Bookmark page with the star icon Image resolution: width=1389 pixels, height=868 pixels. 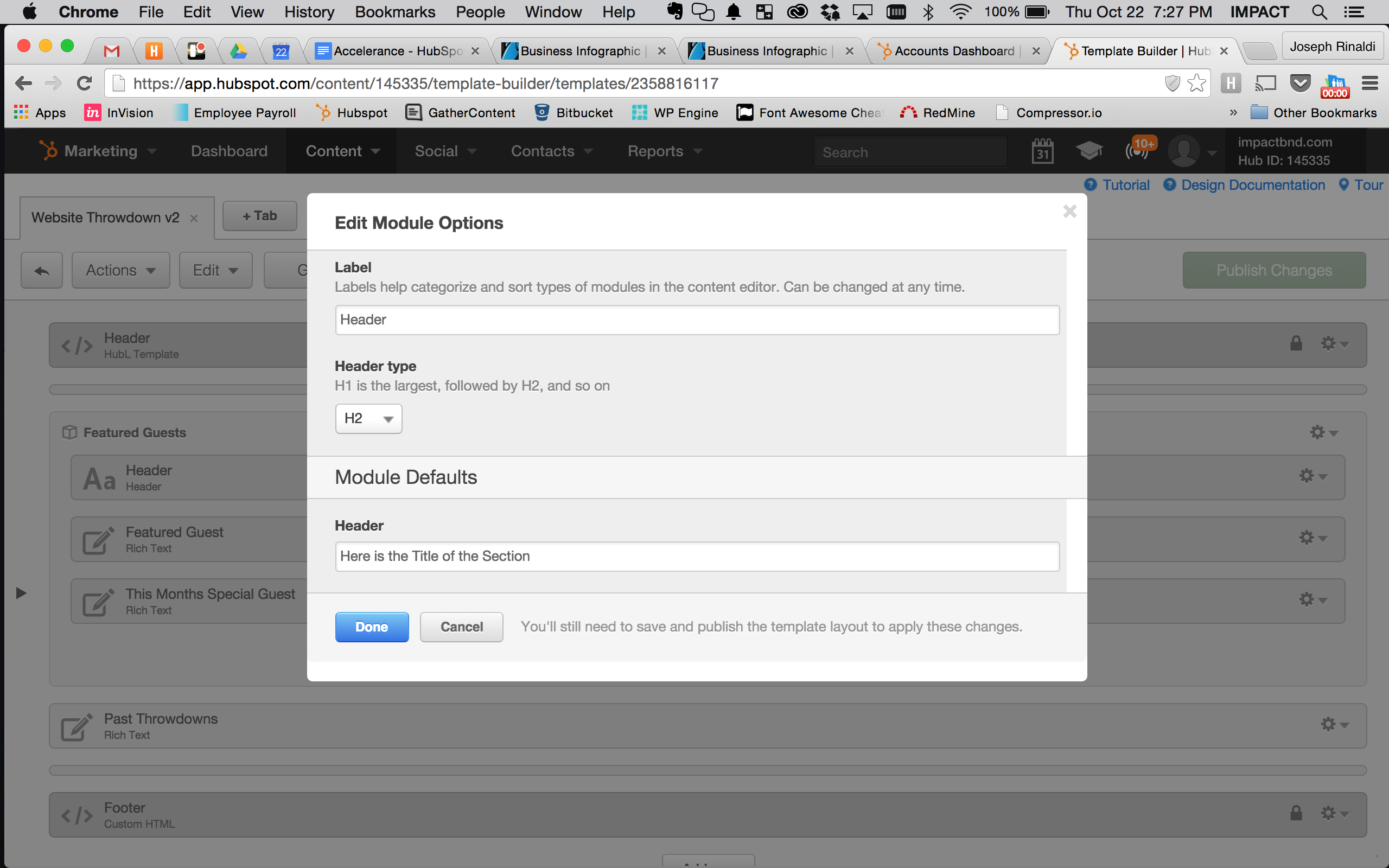(1196, 84)
